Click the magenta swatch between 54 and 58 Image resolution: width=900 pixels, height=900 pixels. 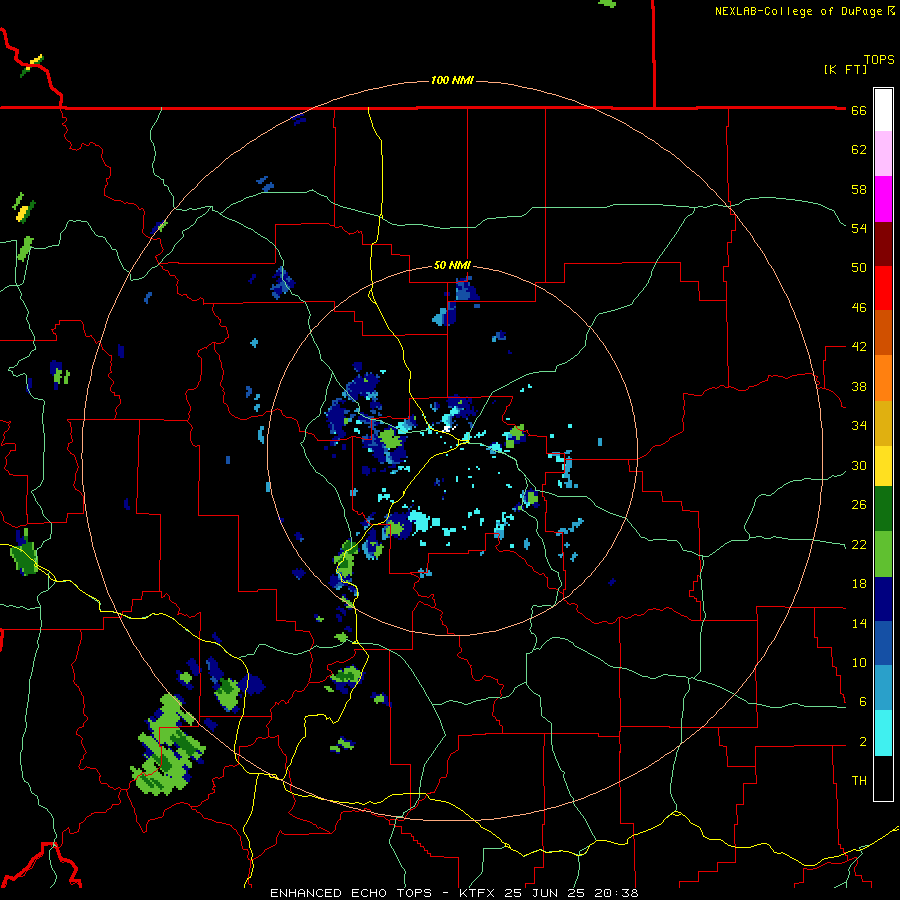pyautogui.click(x=883, y=199)
